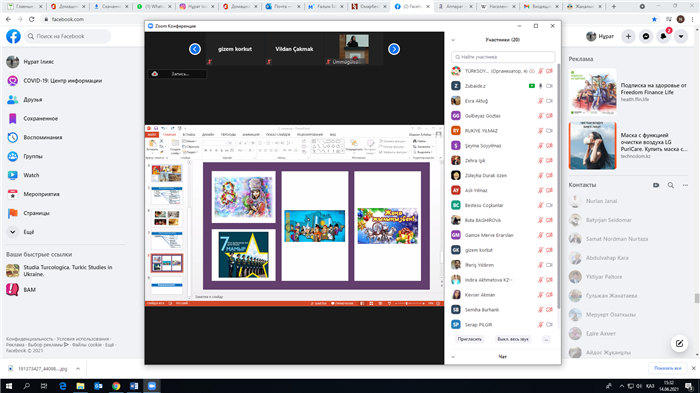Toggle RUKİYE YILMAZ camera icon
Viewport: 700px width, 393px height.
pos(549,131)
